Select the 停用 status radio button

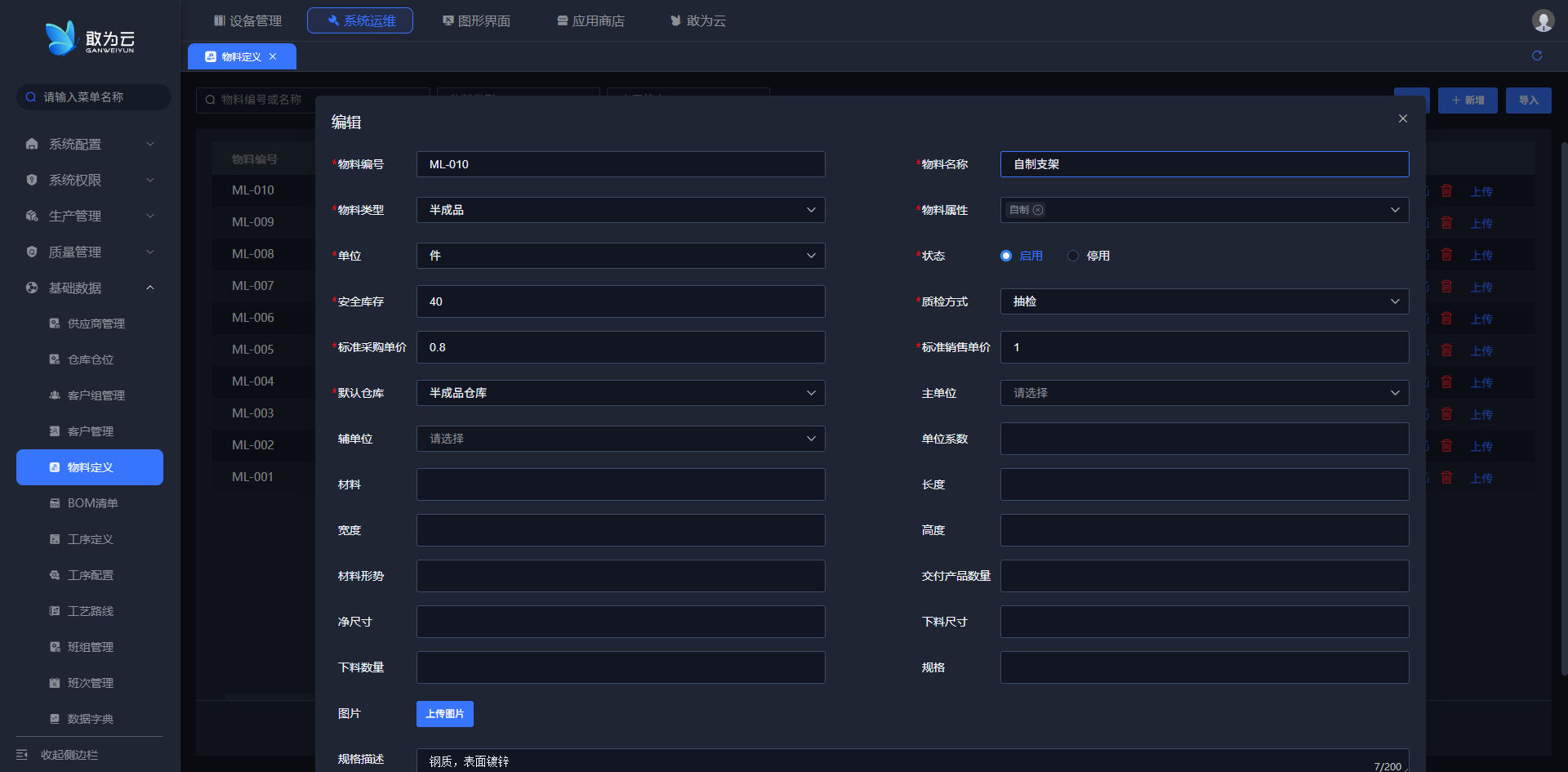1073,256
